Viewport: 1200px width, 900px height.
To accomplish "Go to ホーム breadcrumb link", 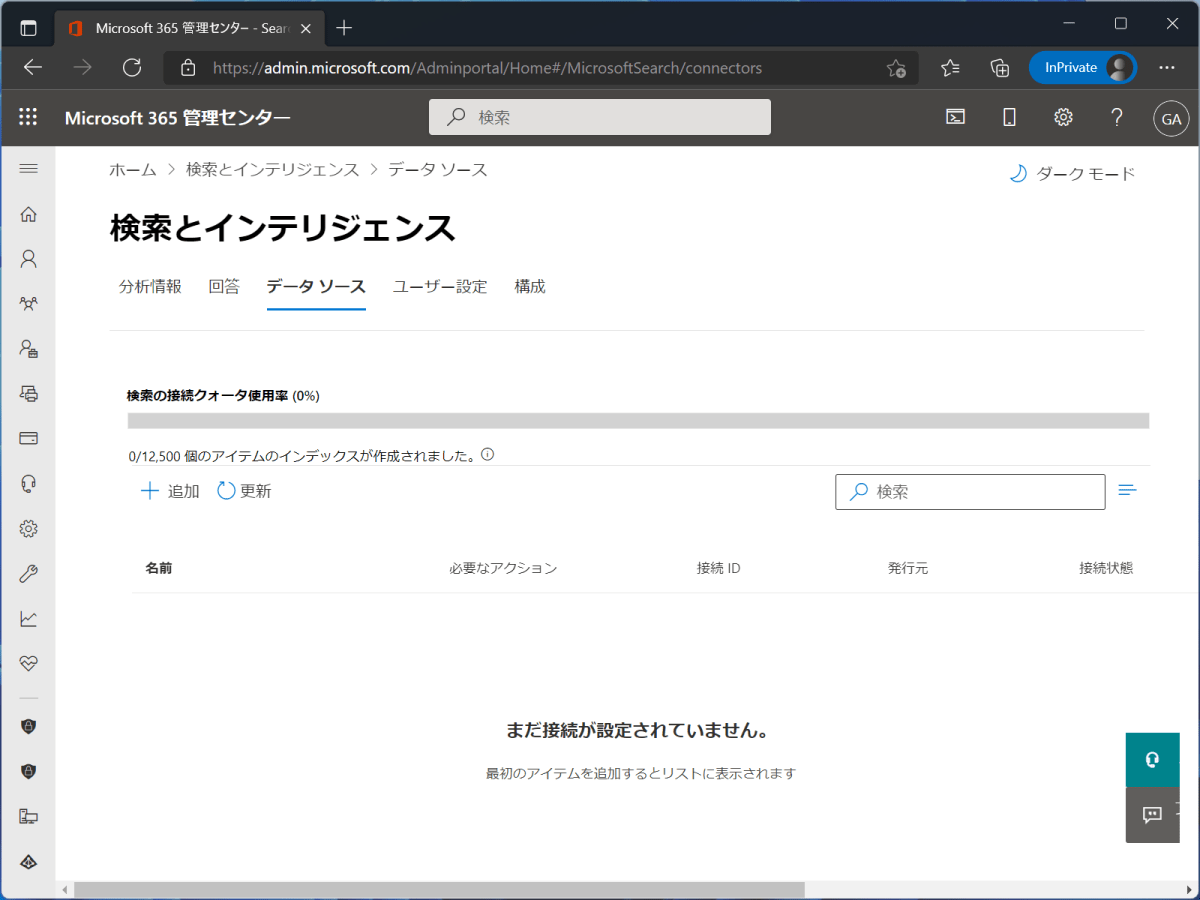I will pos(133,170).
